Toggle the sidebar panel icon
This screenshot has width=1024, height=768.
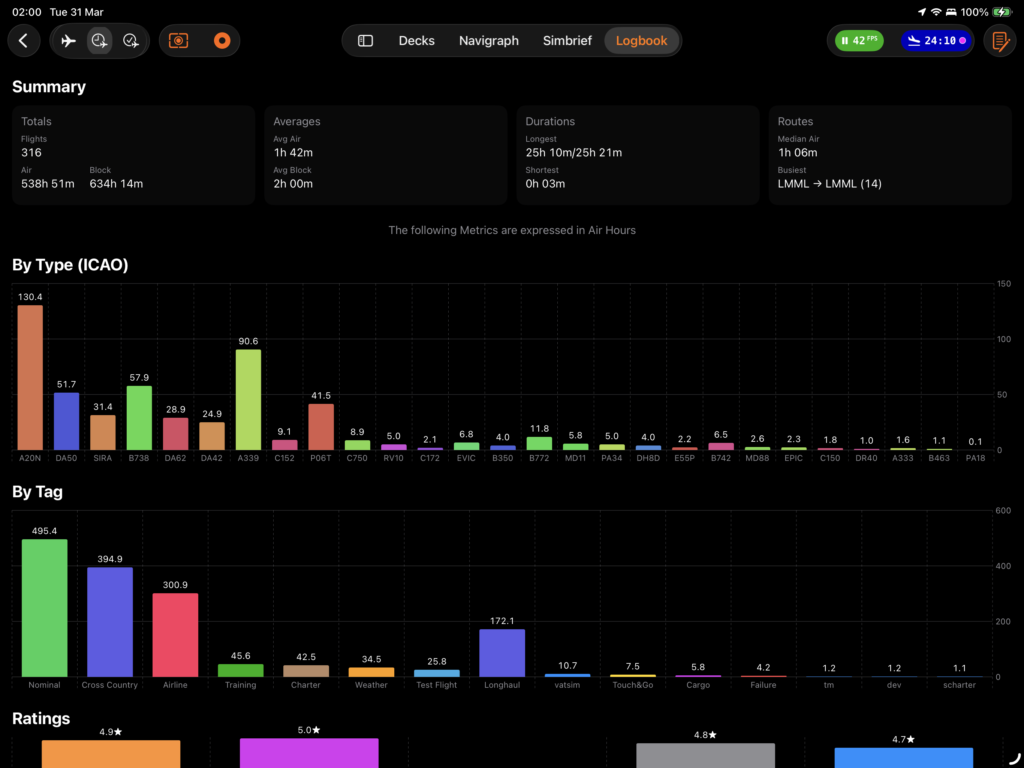point(366,41)
